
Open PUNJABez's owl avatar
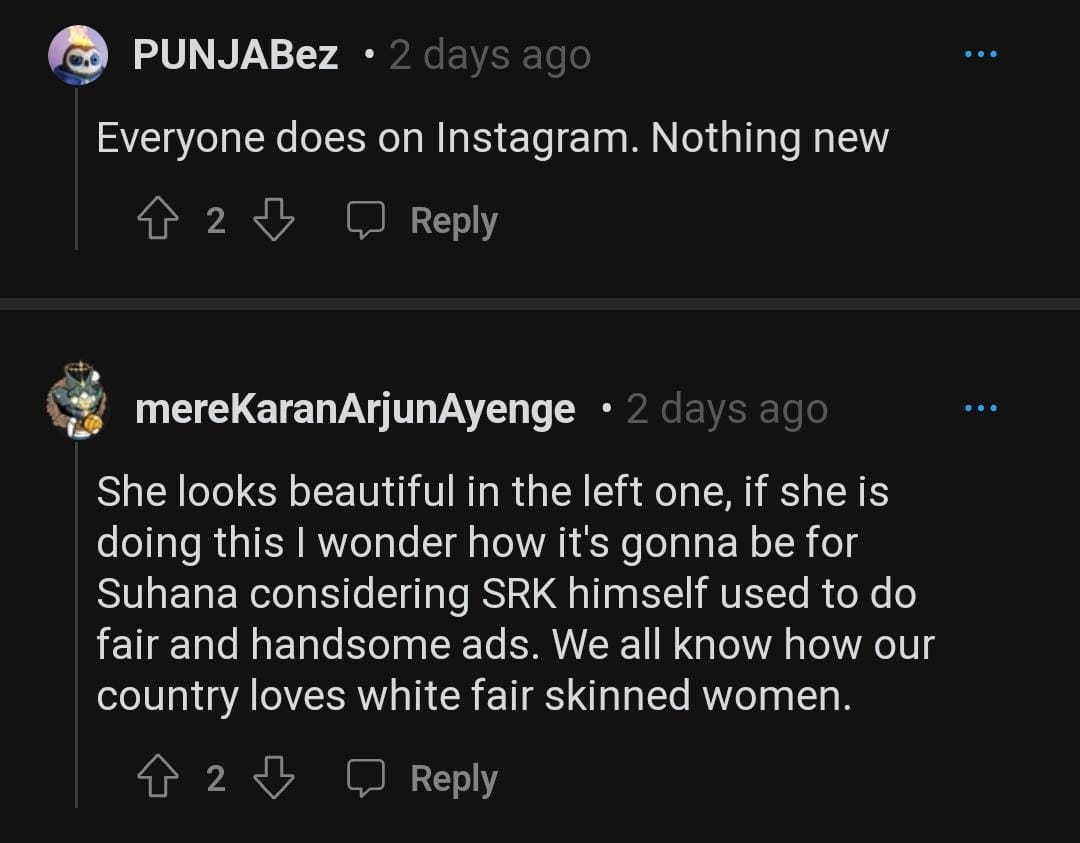[77, 56]
